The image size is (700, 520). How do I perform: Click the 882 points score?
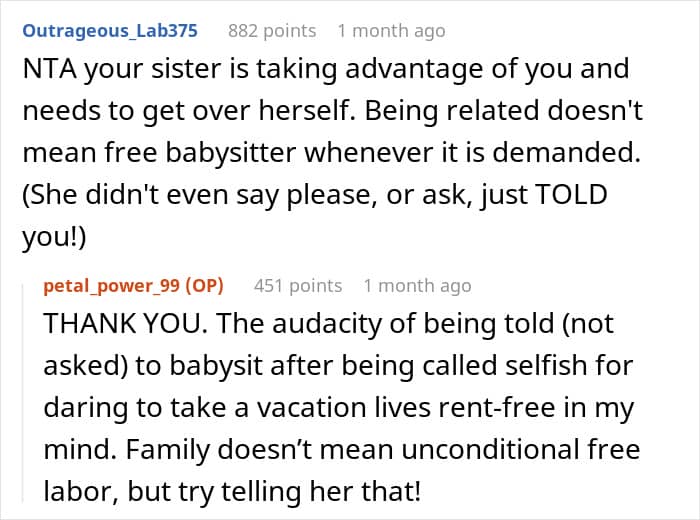point(272,31)
